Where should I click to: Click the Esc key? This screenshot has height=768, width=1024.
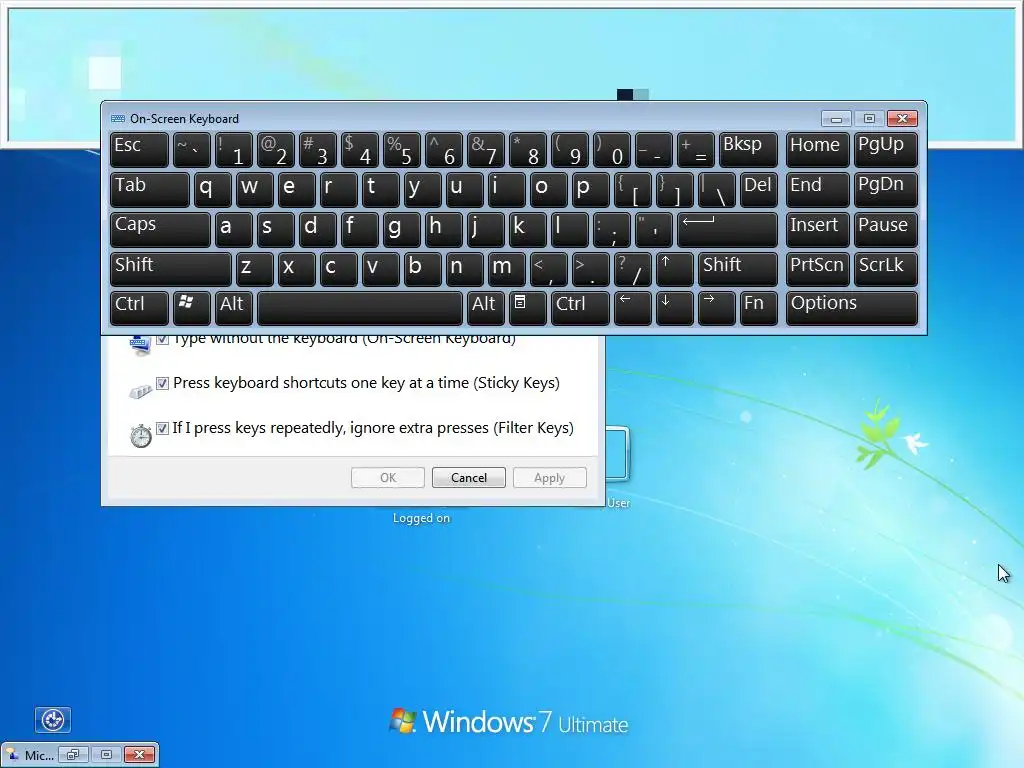(x=139, y=150)
